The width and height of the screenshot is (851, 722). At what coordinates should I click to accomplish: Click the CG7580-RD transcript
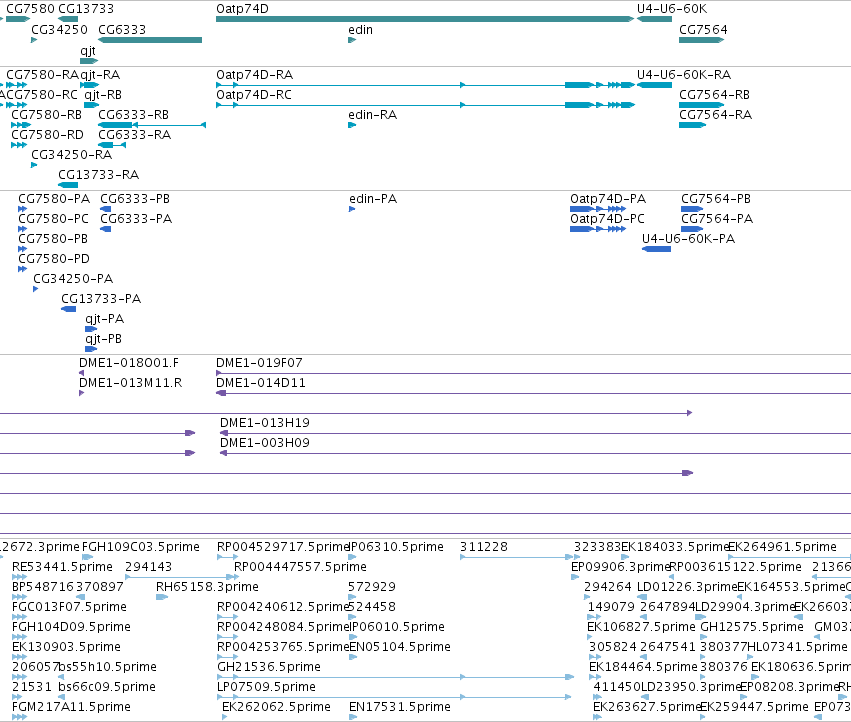coord(19,145)
